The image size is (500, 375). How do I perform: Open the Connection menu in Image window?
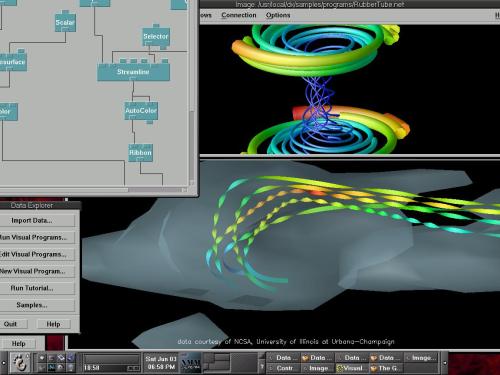(239, 15)
